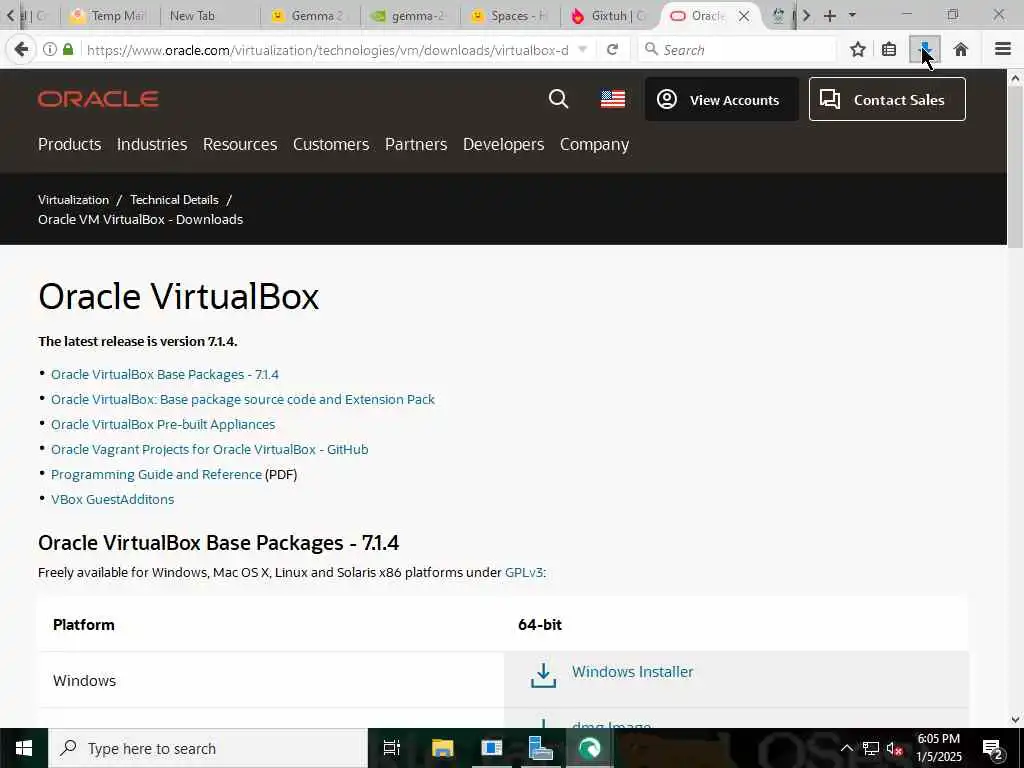The image size is (1024, 768).
Task: Open Base package source code and Extension Pack link
Action: click(243, 399)
